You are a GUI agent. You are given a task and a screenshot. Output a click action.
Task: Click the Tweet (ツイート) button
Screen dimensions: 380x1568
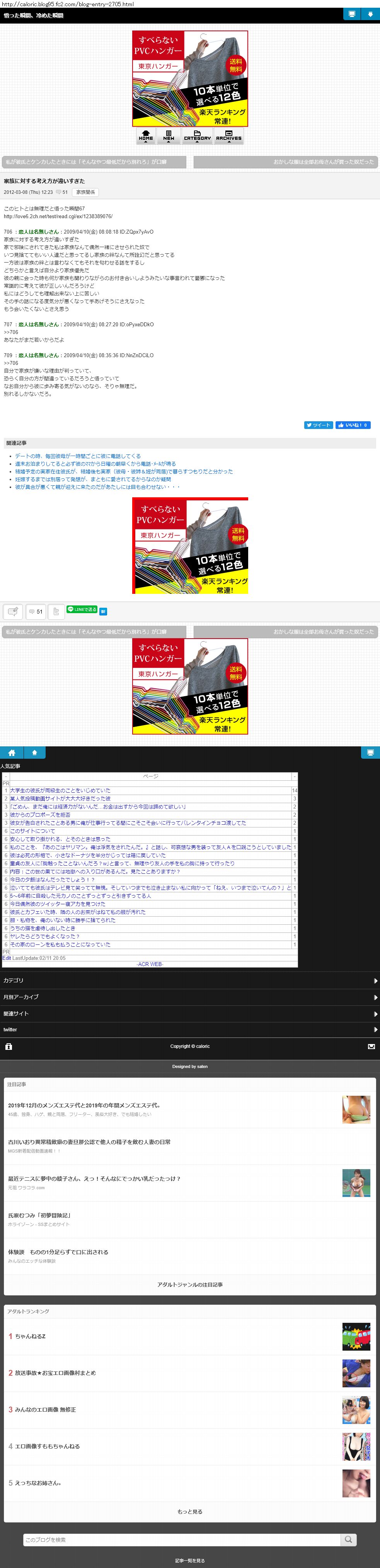319,425
